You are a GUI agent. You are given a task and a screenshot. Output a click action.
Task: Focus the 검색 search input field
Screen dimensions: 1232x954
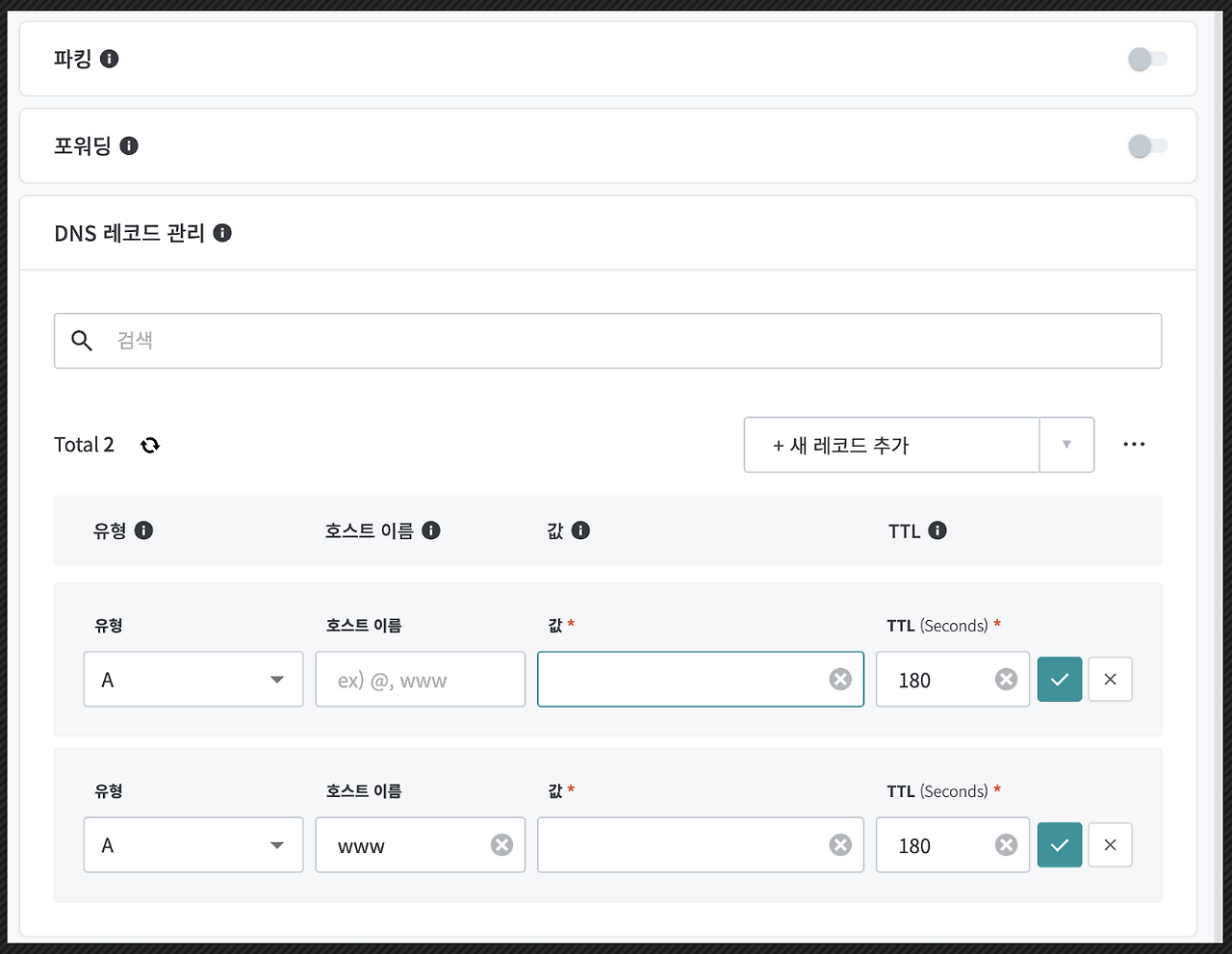607,341
